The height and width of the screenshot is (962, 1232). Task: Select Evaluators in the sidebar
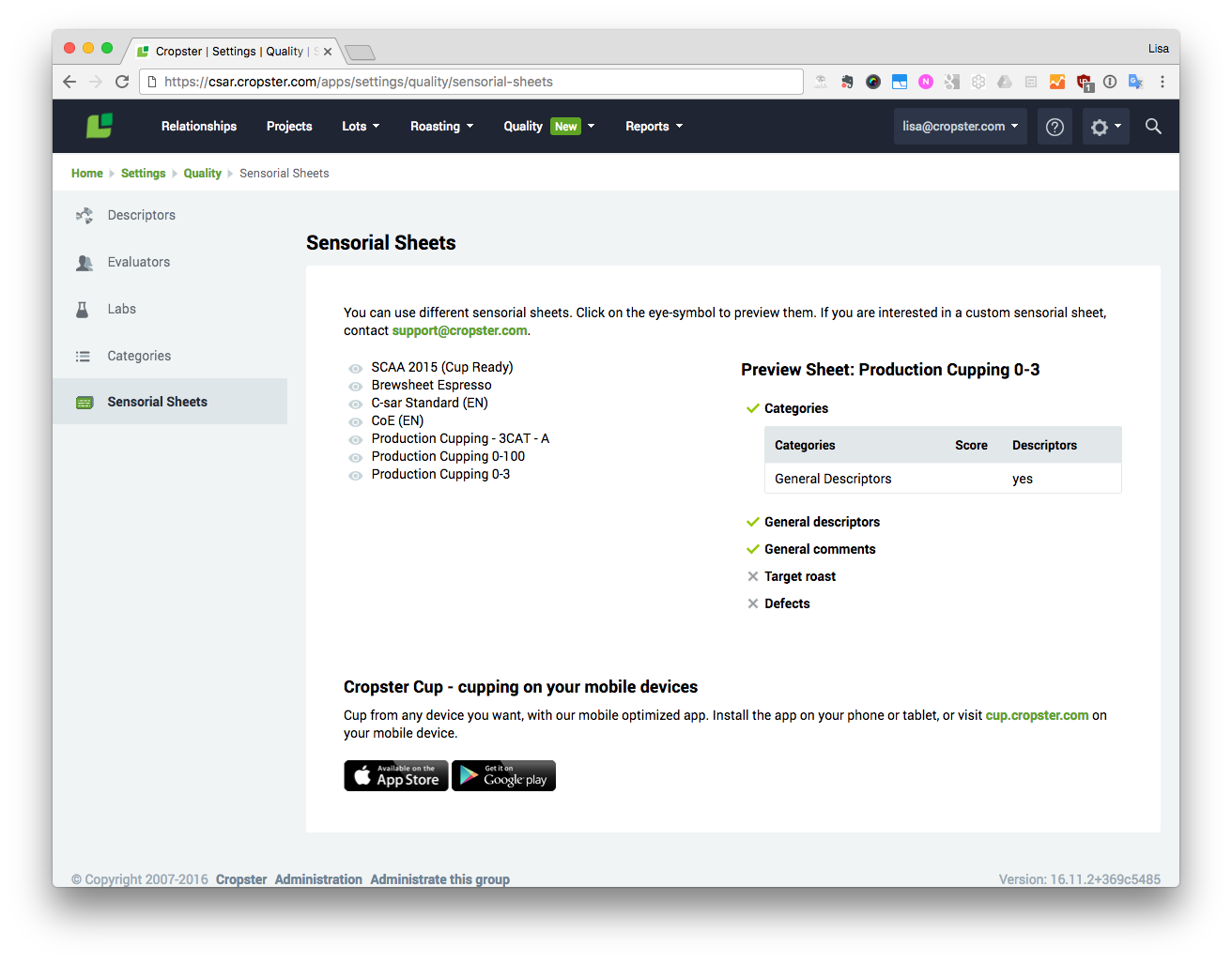tap(170, 262)
